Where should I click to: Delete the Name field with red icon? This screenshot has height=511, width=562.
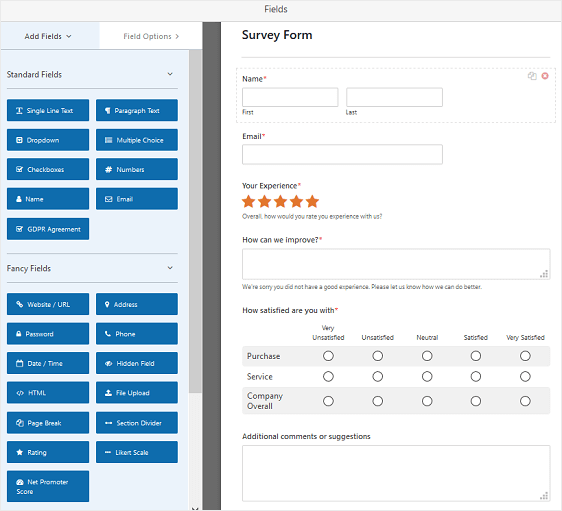[545, 76]
